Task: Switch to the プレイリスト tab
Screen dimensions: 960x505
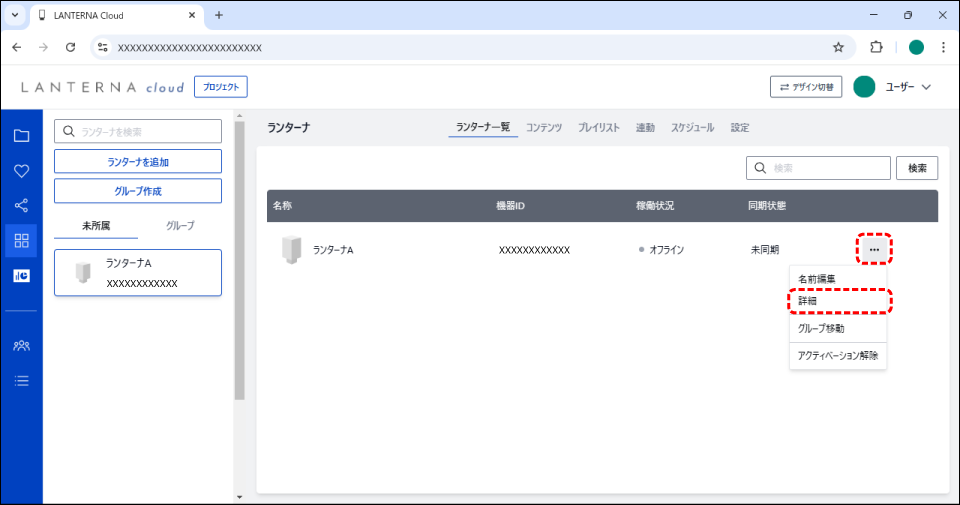Action: tap(598, 128)
